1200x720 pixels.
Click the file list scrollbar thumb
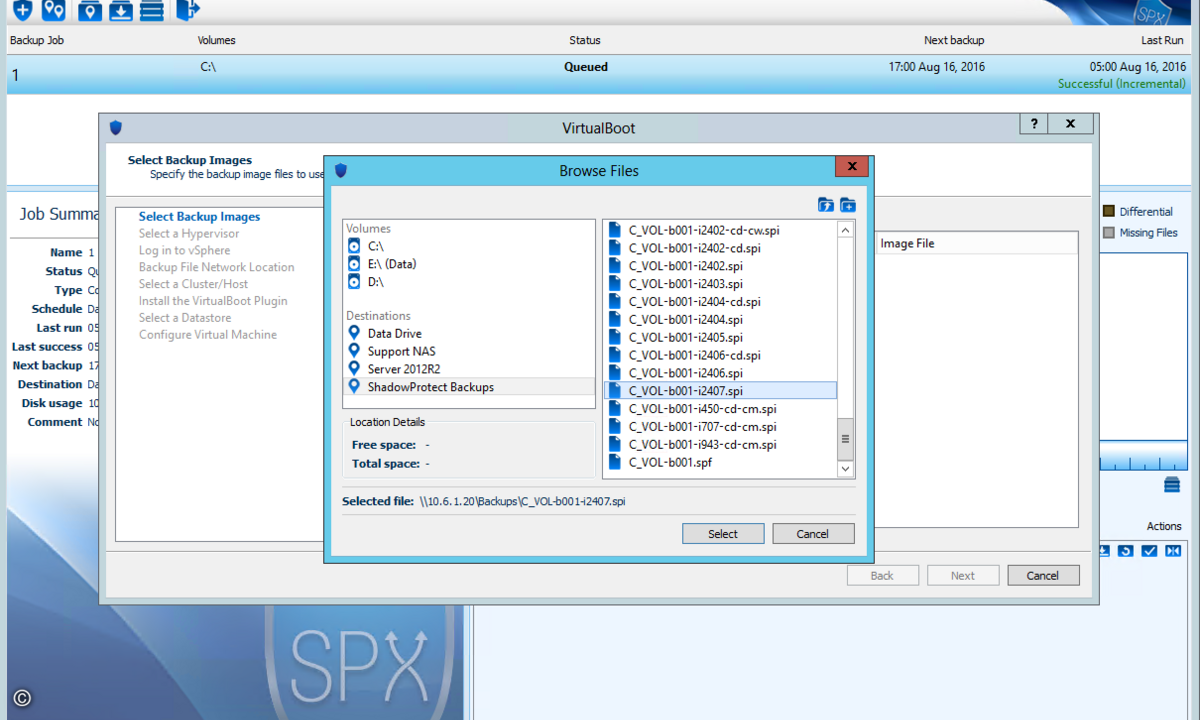click(x=845, y=438)
